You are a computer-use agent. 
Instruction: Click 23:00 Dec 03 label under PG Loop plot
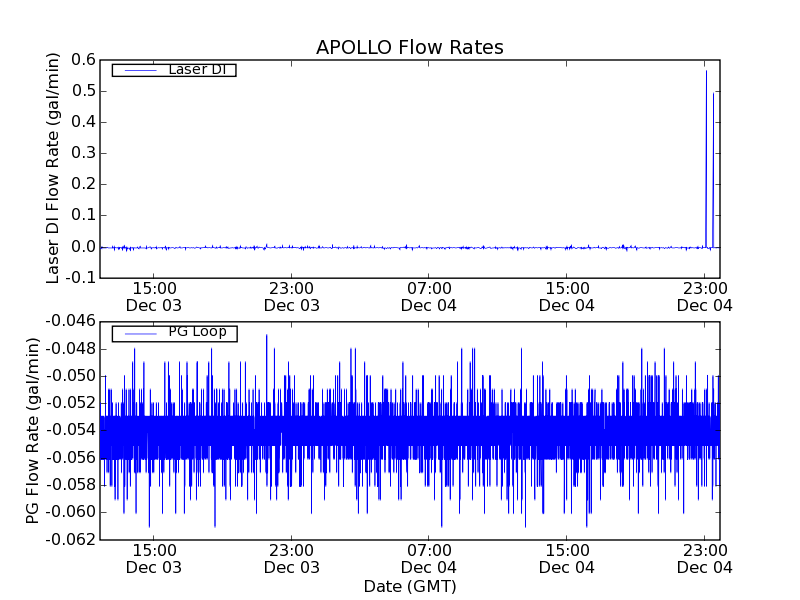291,558
